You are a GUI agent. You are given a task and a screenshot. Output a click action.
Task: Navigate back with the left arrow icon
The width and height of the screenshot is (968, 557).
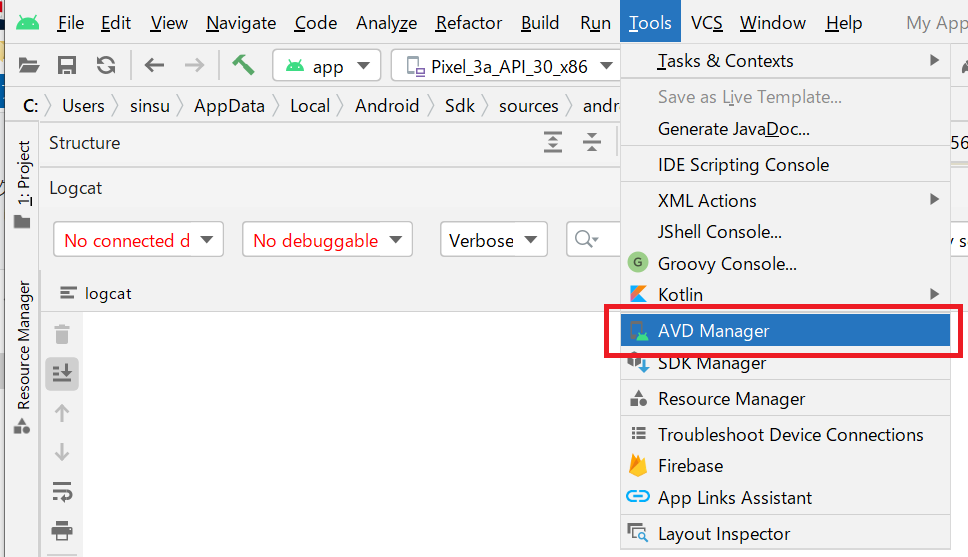click(154, 65)
